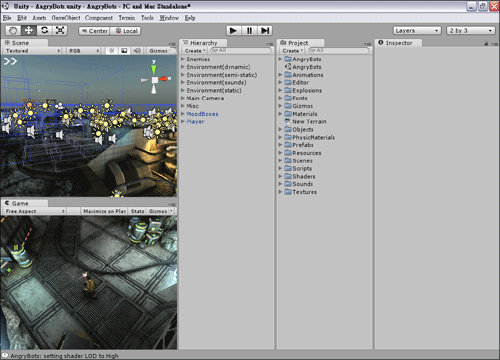Image resolution: width=500 pixels, height=360 pixels.
Task: Click the Scripts folder icon
Action: [x=288, y=168]
